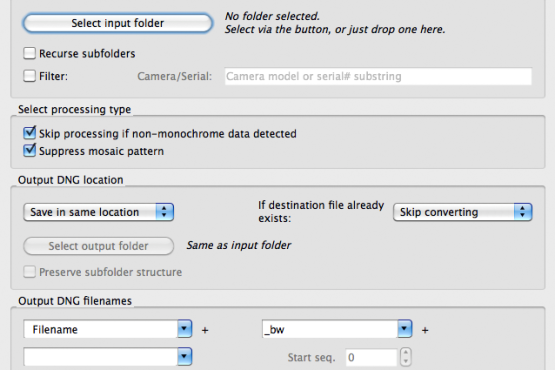This screenshot has height=370, width=555.
Task: Focus the Camera/Serial substring field
Action: tap(378, 76)
